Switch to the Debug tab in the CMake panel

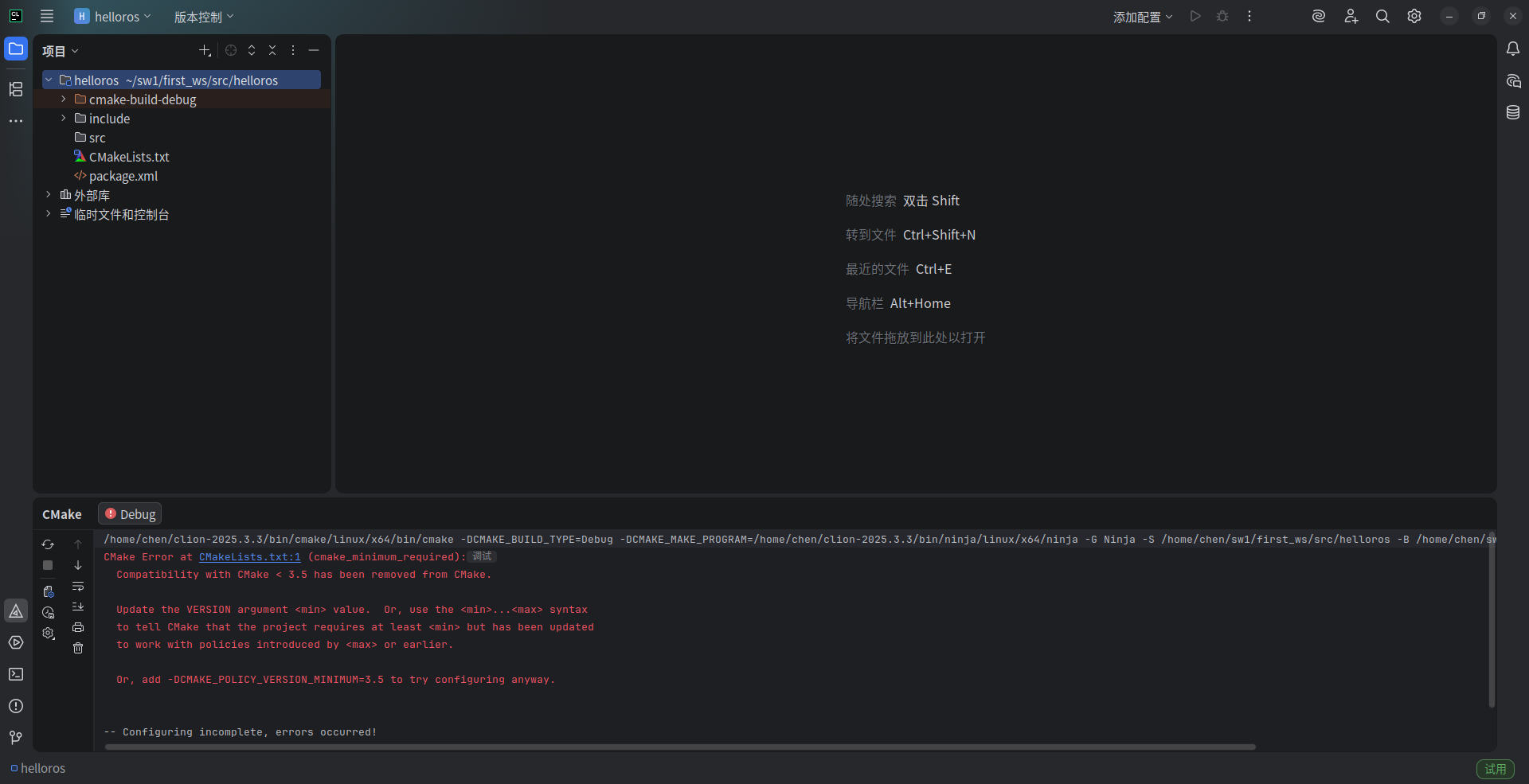point(130,514)
